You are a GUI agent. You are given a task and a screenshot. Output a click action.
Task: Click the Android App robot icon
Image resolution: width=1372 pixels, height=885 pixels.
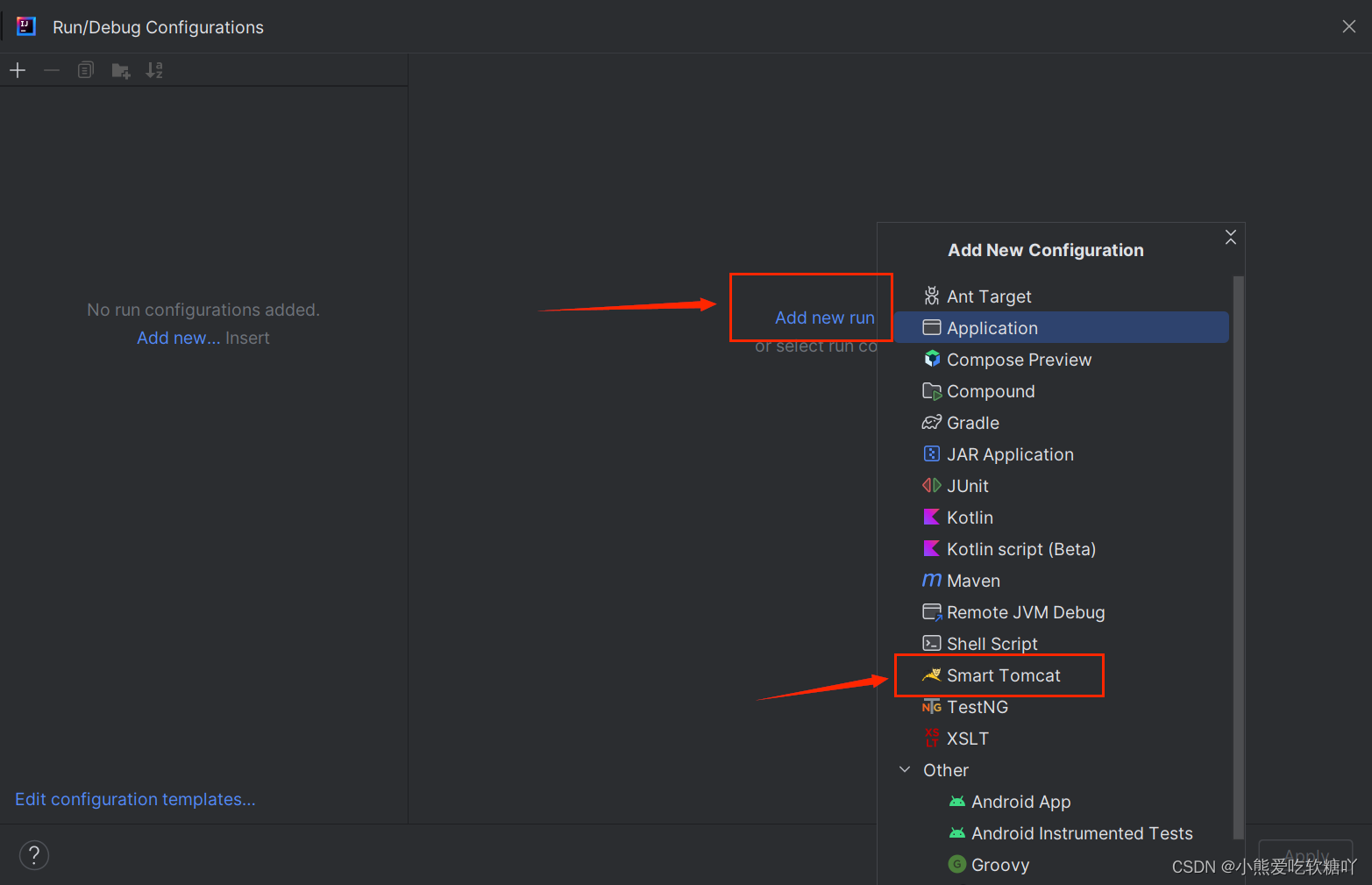pos(957,802)
